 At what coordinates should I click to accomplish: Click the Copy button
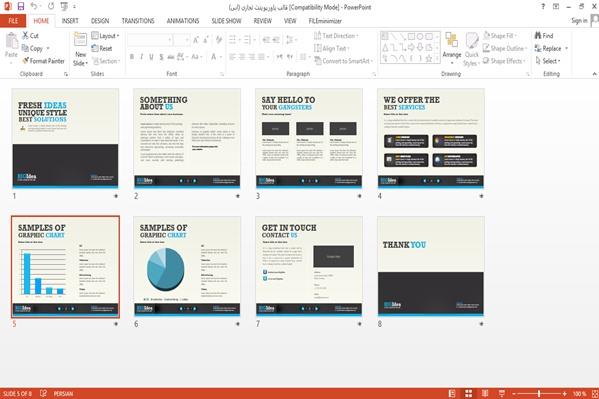coord(32,48)
